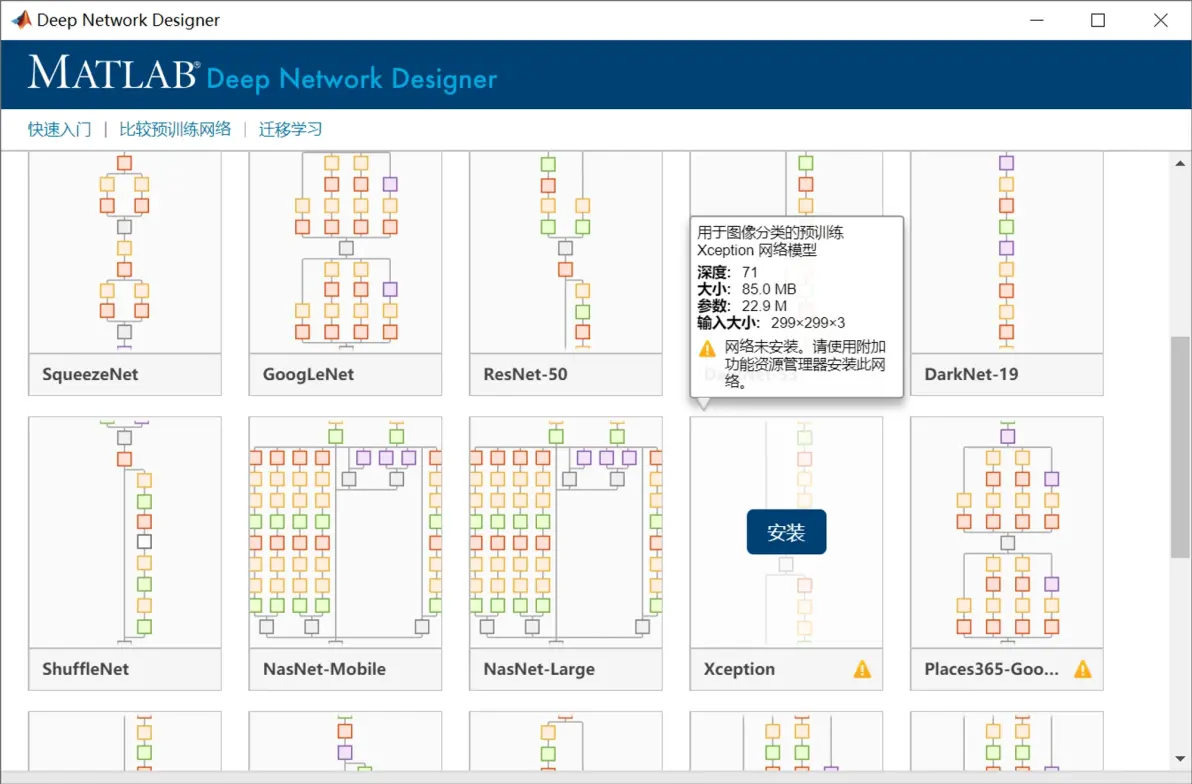Click the Xception name label
Screen dimensions: 1192x784
point(739,669)
